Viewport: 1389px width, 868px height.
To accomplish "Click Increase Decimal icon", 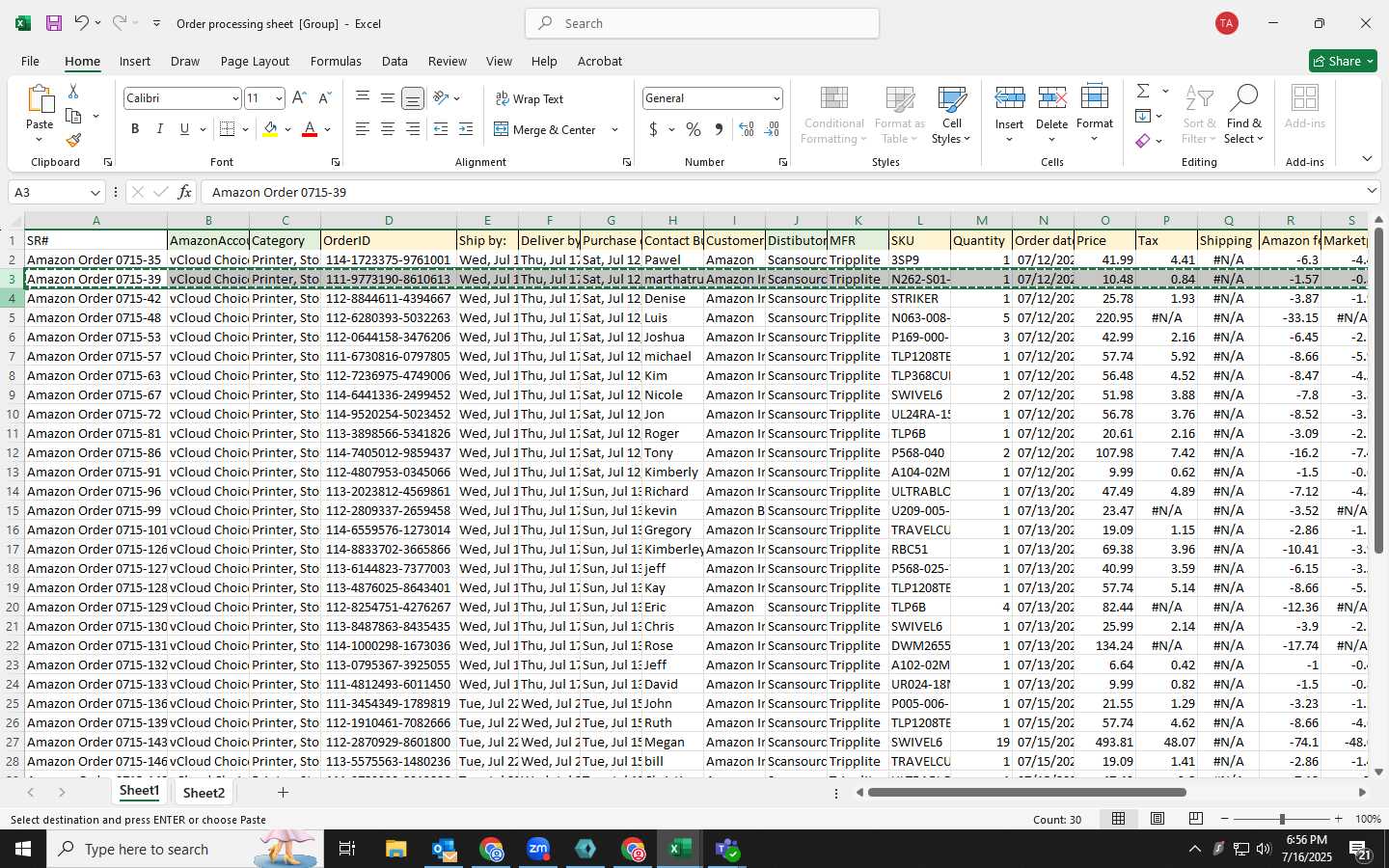I will [747, 129].
